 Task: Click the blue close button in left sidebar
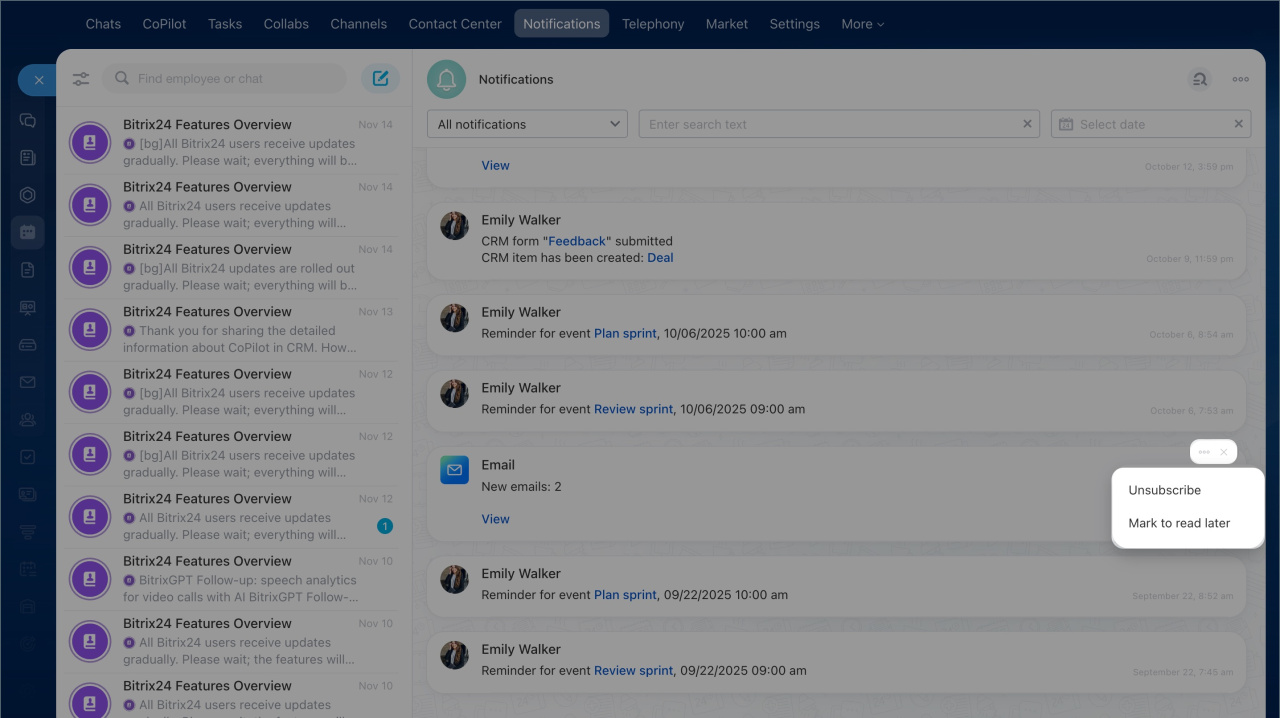coord(38,80)
